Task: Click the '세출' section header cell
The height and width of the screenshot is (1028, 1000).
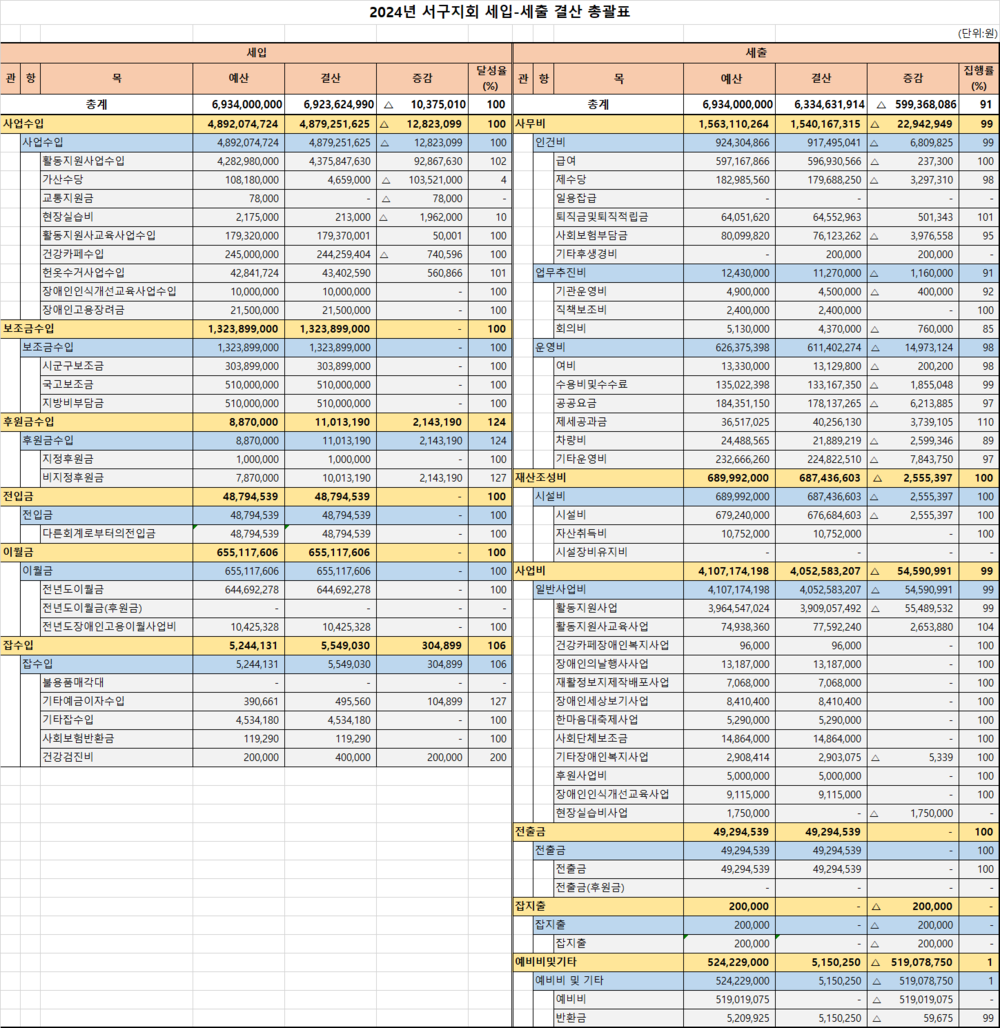Action: click(756, 53)
